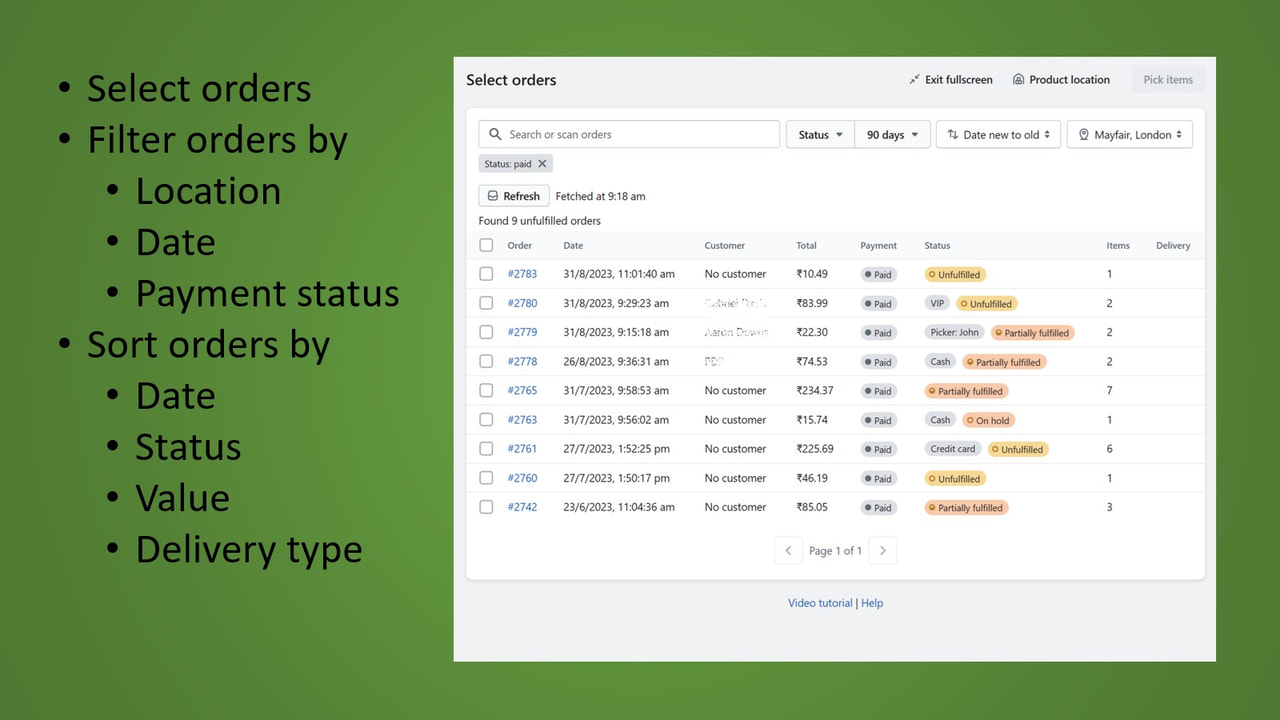Viewport: 1280px width, 720px height.
Task: Click the Video tutorial link
Action: [x=819, y=603]
